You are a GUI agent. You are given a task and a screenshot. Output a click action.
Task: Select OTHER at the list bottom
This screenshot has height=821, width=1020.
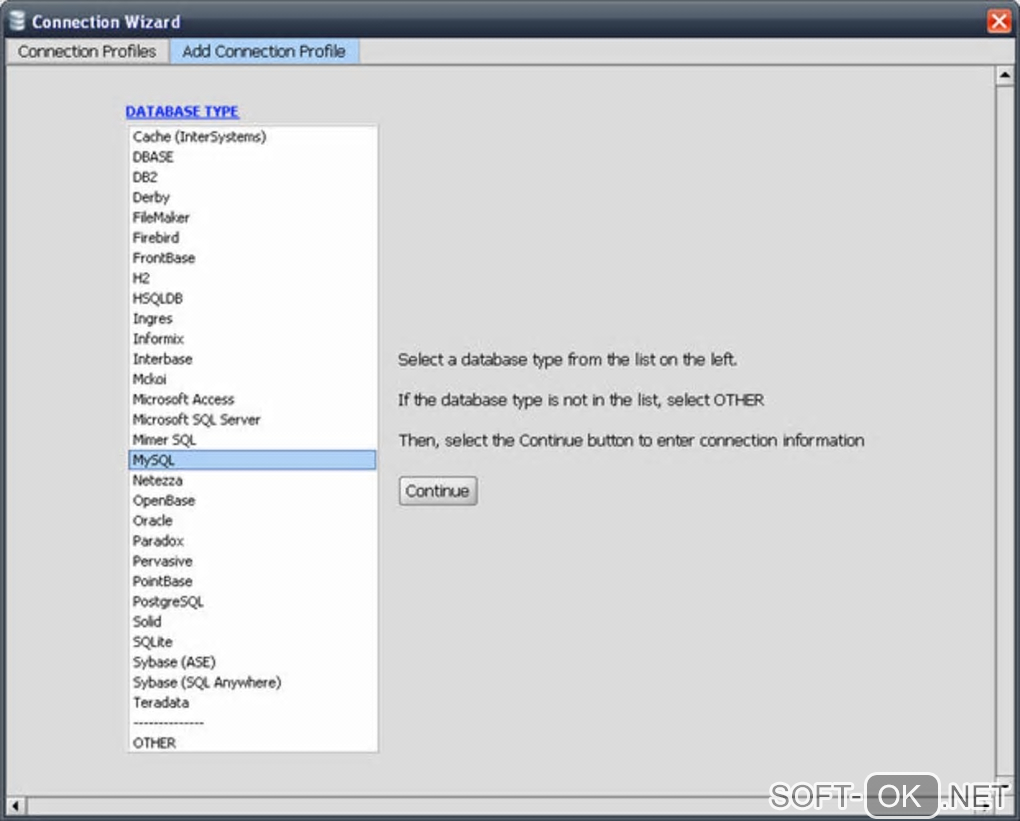pos(252,742)
